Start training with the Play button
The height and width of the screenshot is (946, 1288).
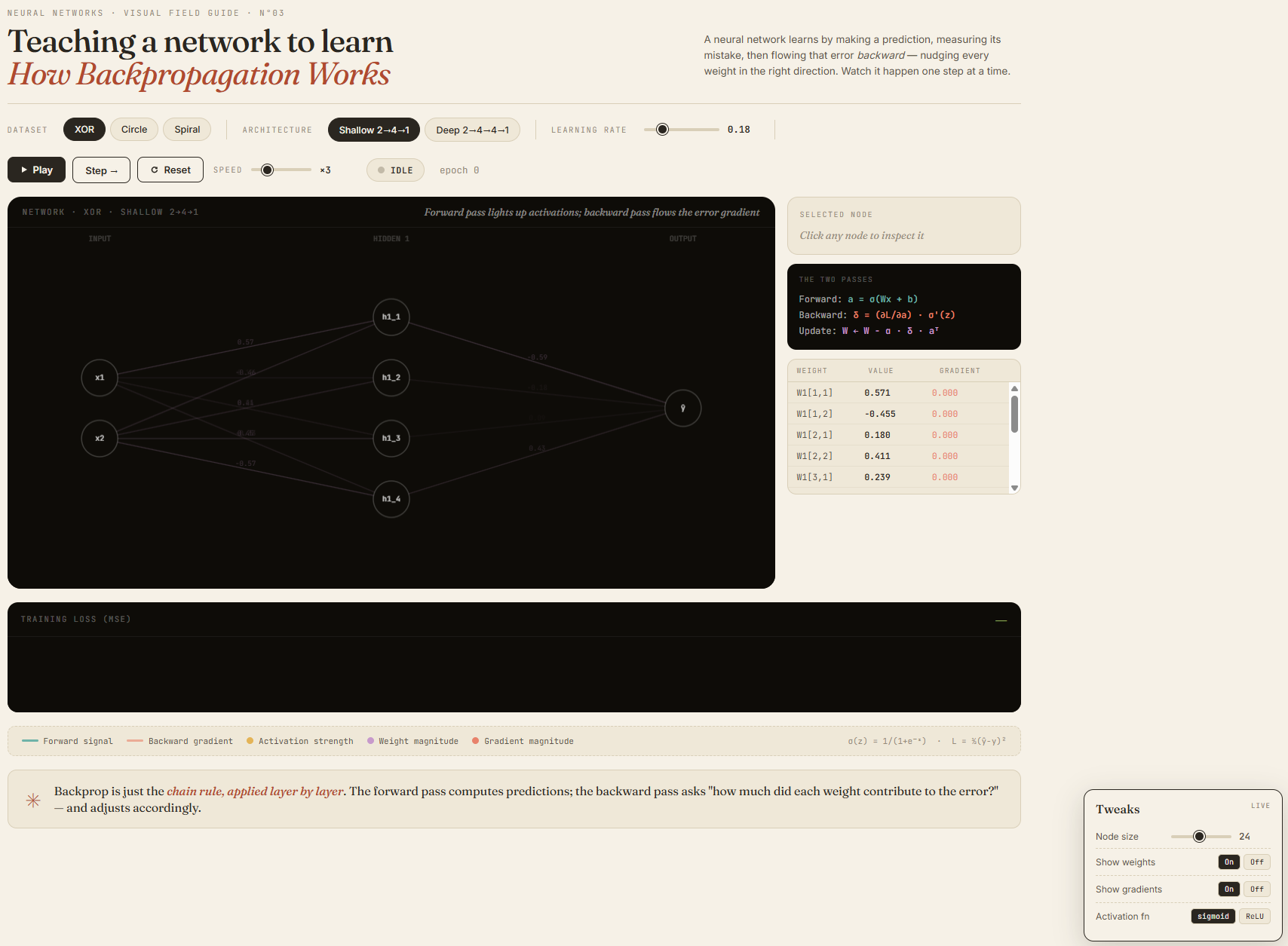[x=37, y=170]
